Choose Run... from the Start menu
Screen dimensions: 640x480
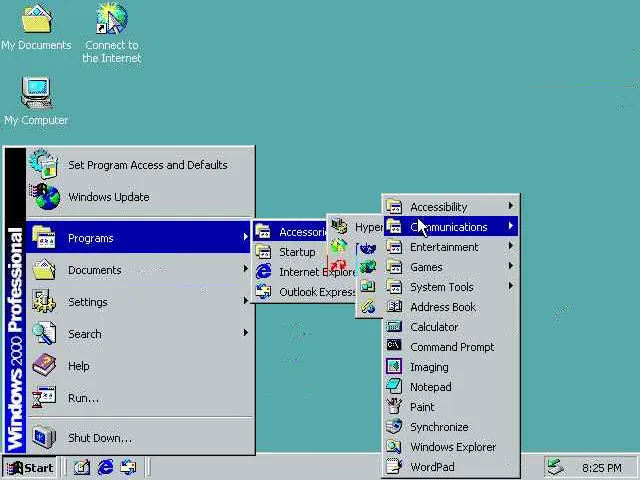click(x=140, y=398)
